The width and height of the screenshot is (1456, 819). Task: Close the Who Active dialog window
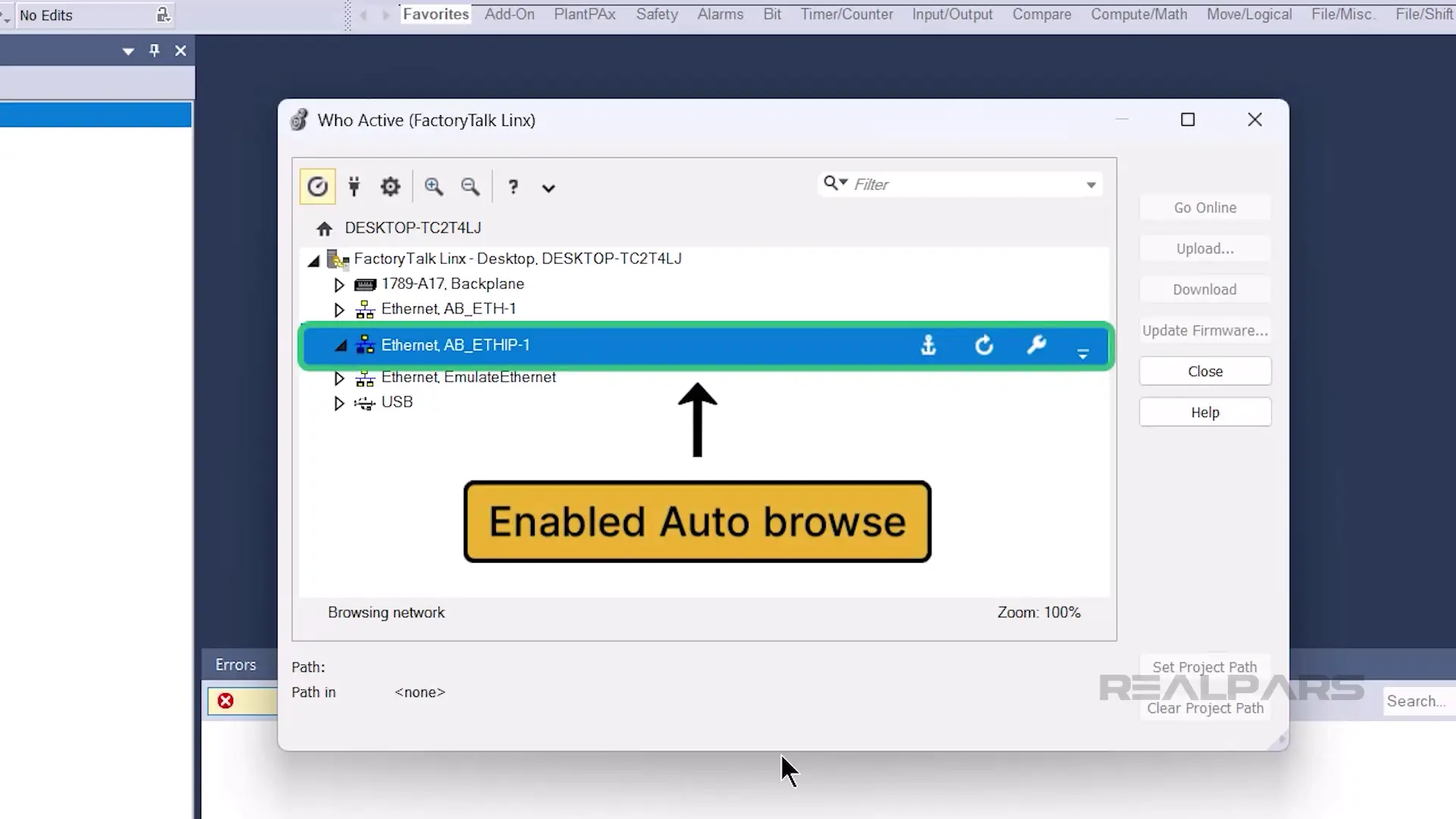click(x=1255, y=120)
